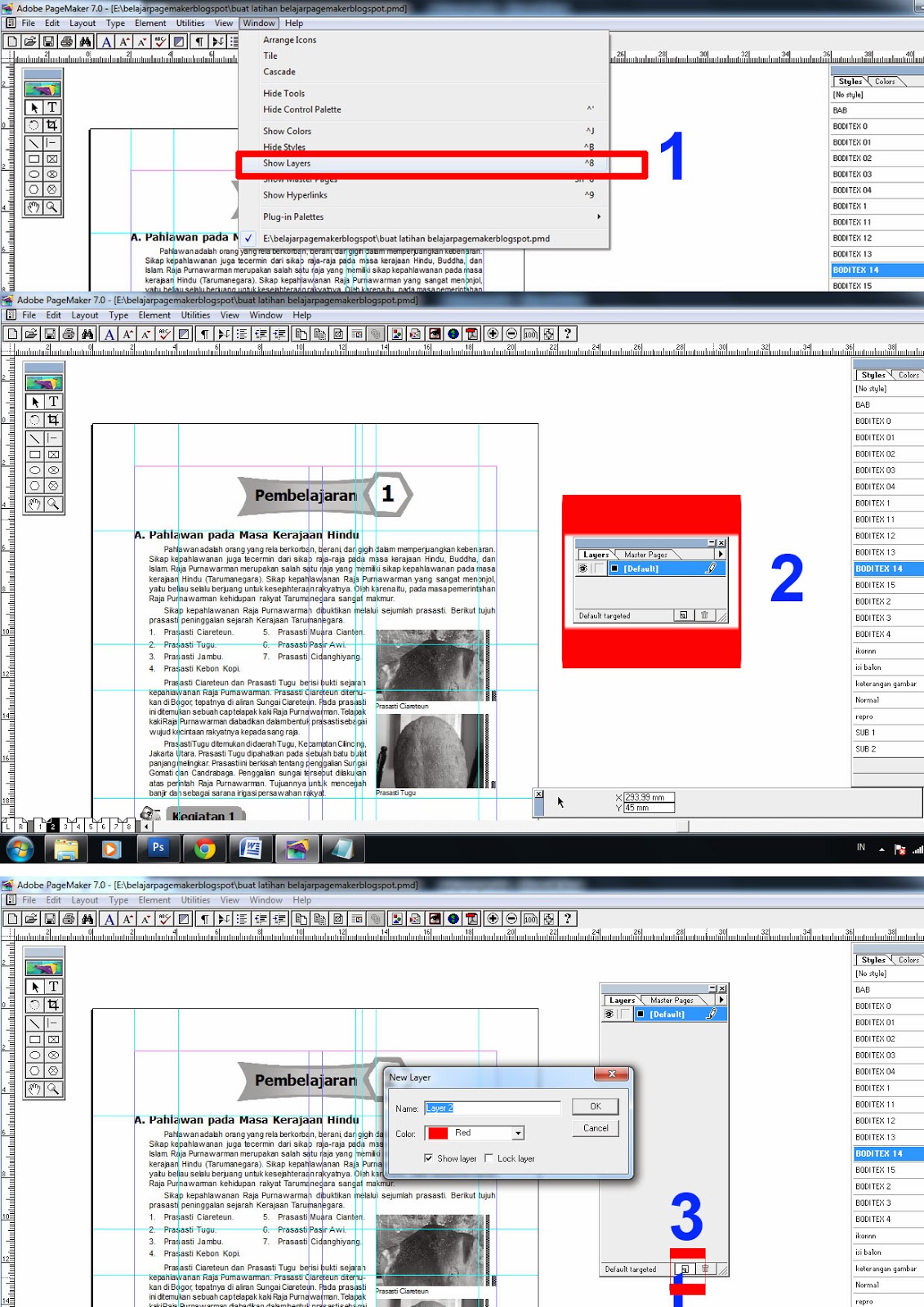This screenshot has width=924, height=1307.
Task: Toggle the eye icon in the bottom screenshot Layers palette
Action: tap(609, 1014)
